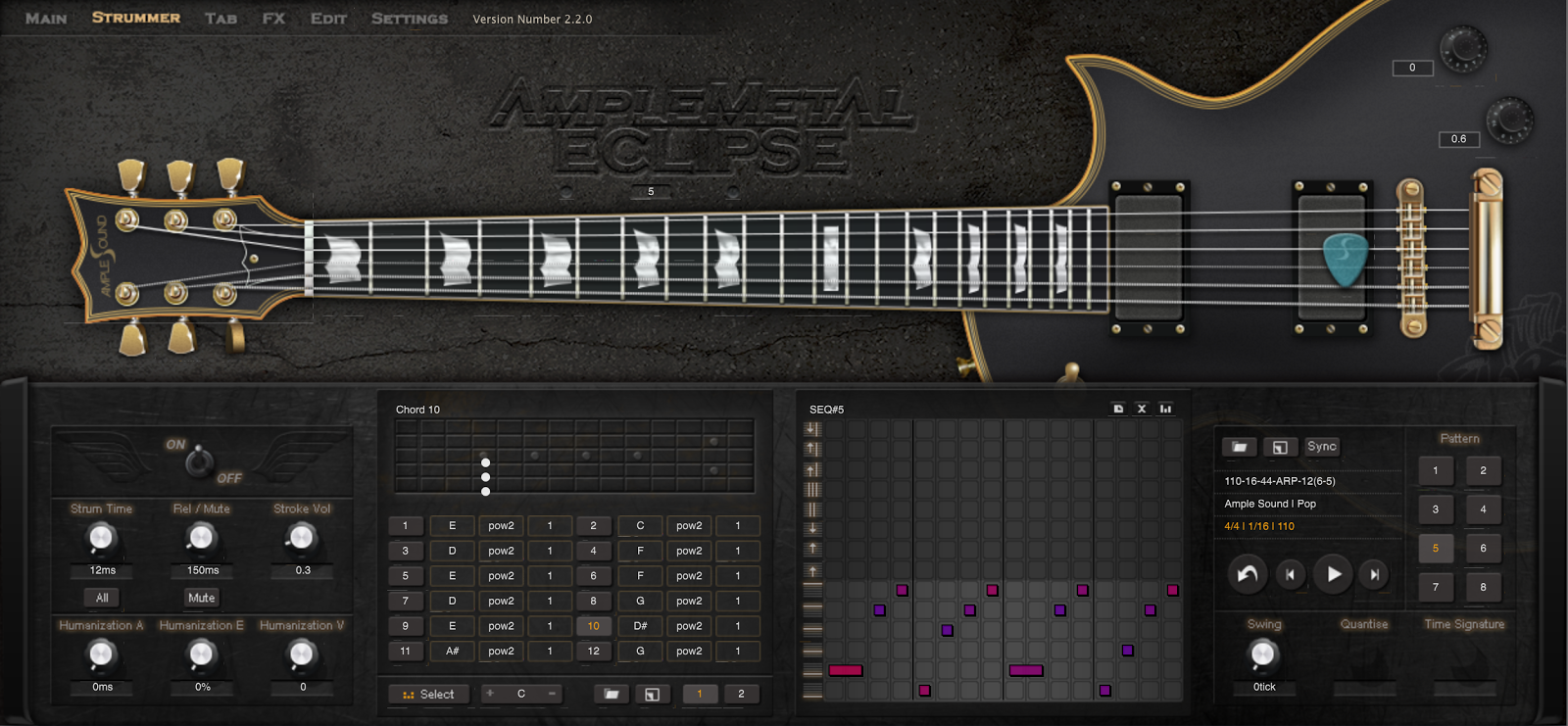Click the sequencer copy pattern icon

click(1118, 409)
